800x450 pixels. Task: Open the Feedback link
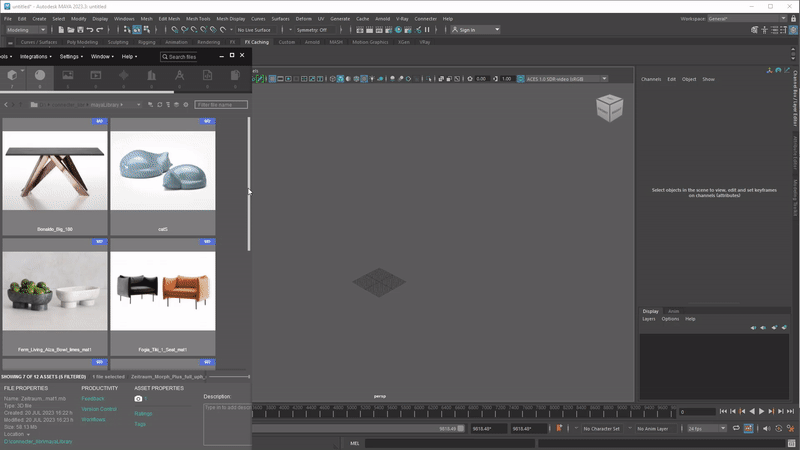(x=93, y=398)
